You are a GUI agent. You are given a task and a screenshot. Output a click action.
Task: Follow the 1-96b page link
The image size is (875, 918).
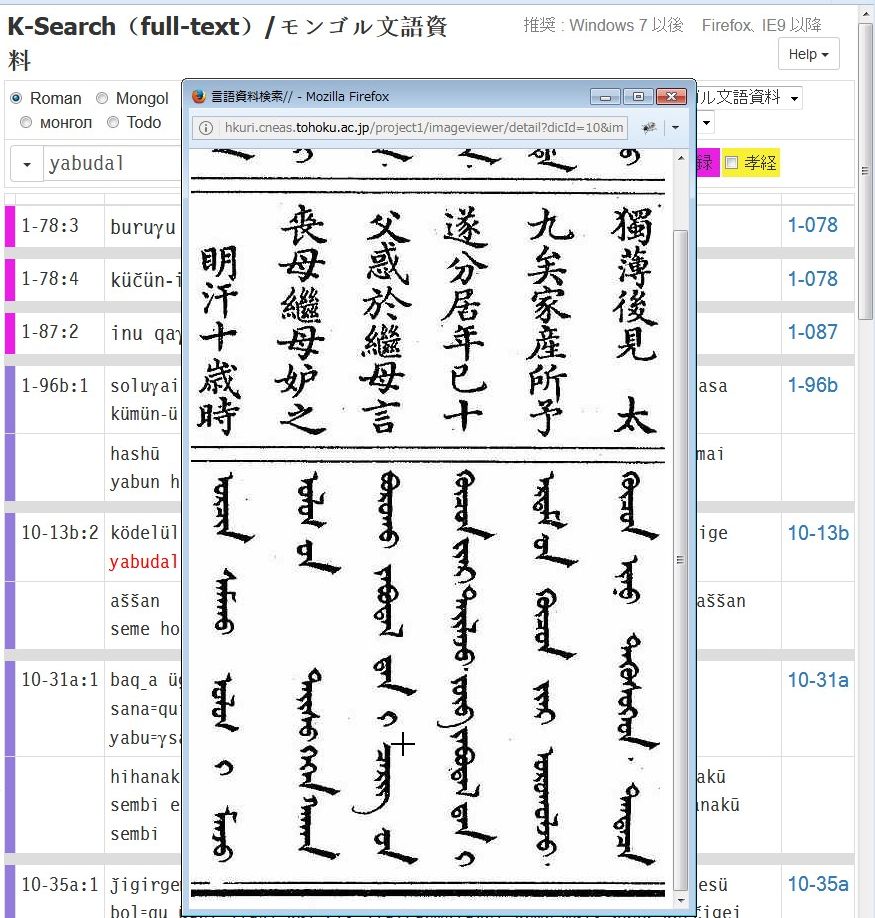point(812,385)
